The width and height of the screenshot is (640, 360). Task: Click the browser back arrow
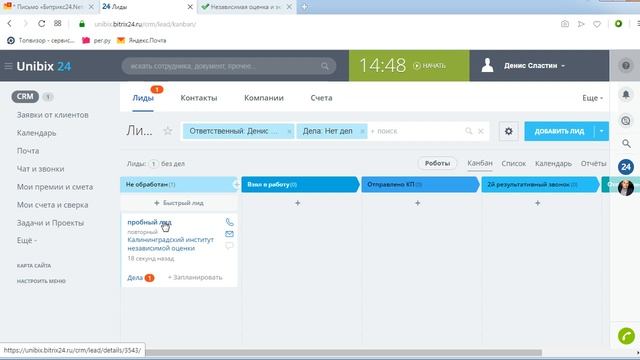coord(9,24)
